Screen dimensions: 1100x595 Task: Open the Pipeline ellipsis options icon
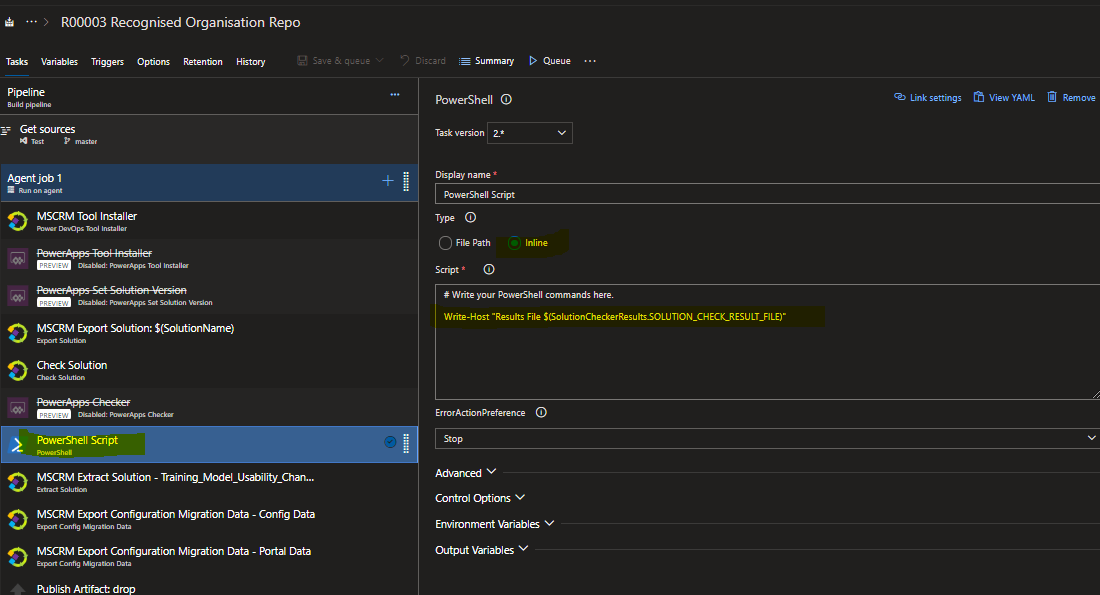[x=394, y=93]
